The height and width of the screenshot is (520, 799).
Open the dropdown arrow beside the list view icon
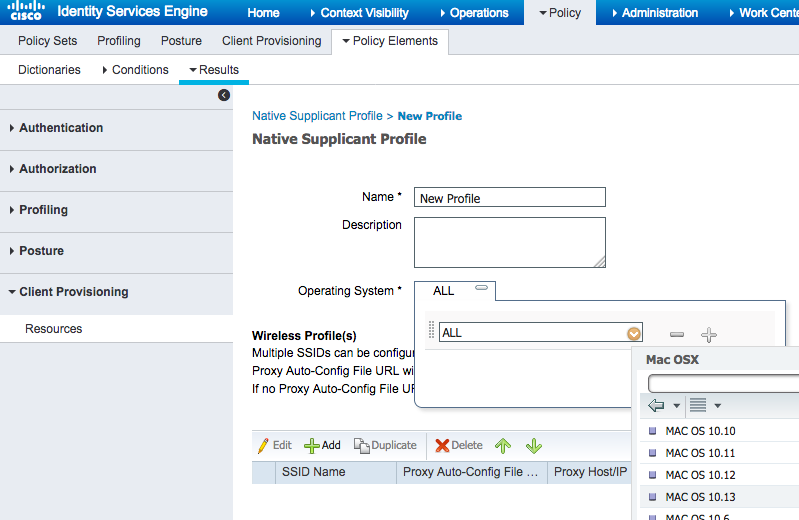coord(717,406)
